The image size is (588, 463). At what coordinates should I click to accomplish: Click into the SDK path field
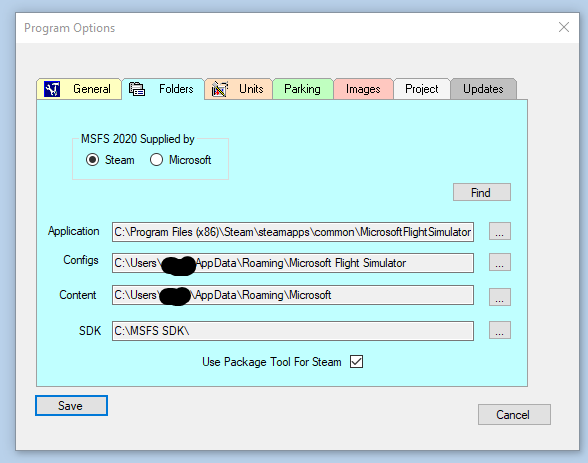pyautogui.click(x=293, y=331)
